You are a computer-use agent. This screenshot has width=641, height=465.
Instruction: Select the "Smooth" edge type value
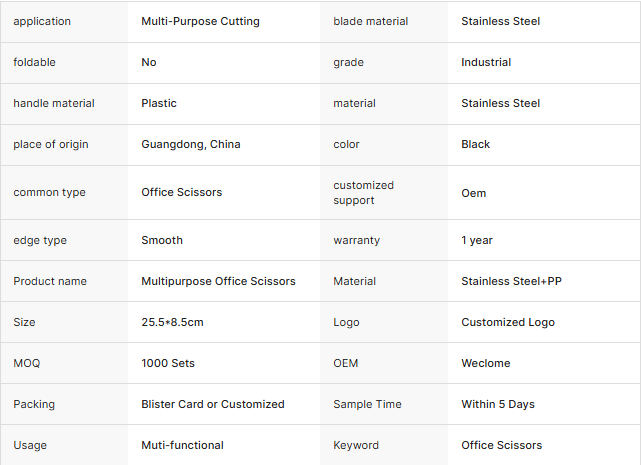pyautogui.click(x=162, y=240)
